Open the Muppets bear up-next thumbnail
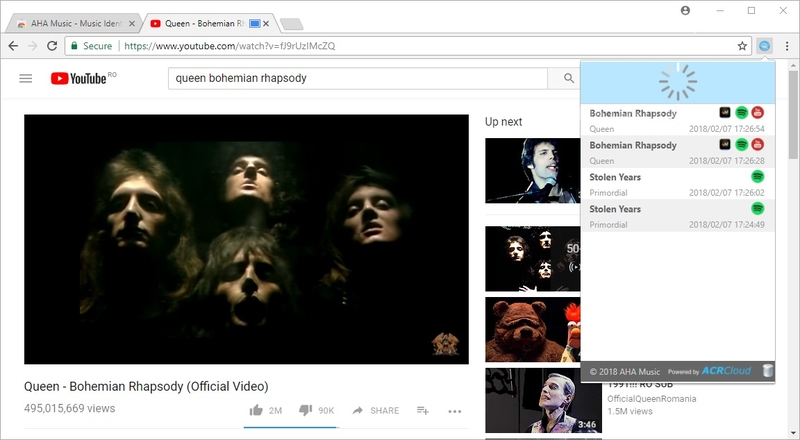This screenshot has height=440, width=800. (x=533, y=329)
